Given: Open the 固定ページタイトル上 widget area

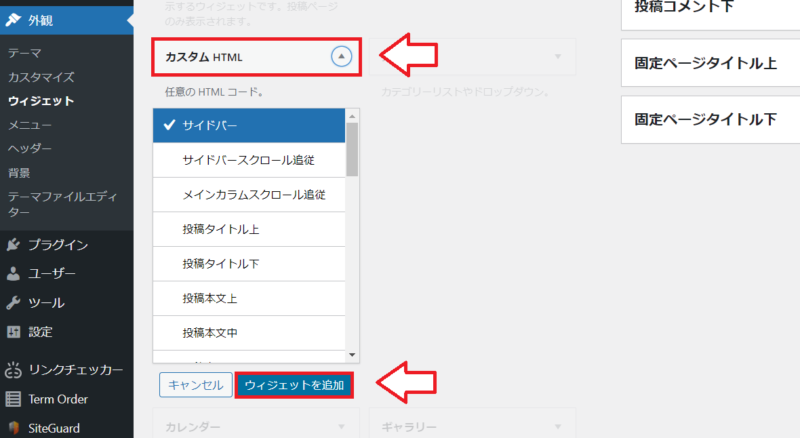Looking at the screenshot, I should [x=710, y=63].
